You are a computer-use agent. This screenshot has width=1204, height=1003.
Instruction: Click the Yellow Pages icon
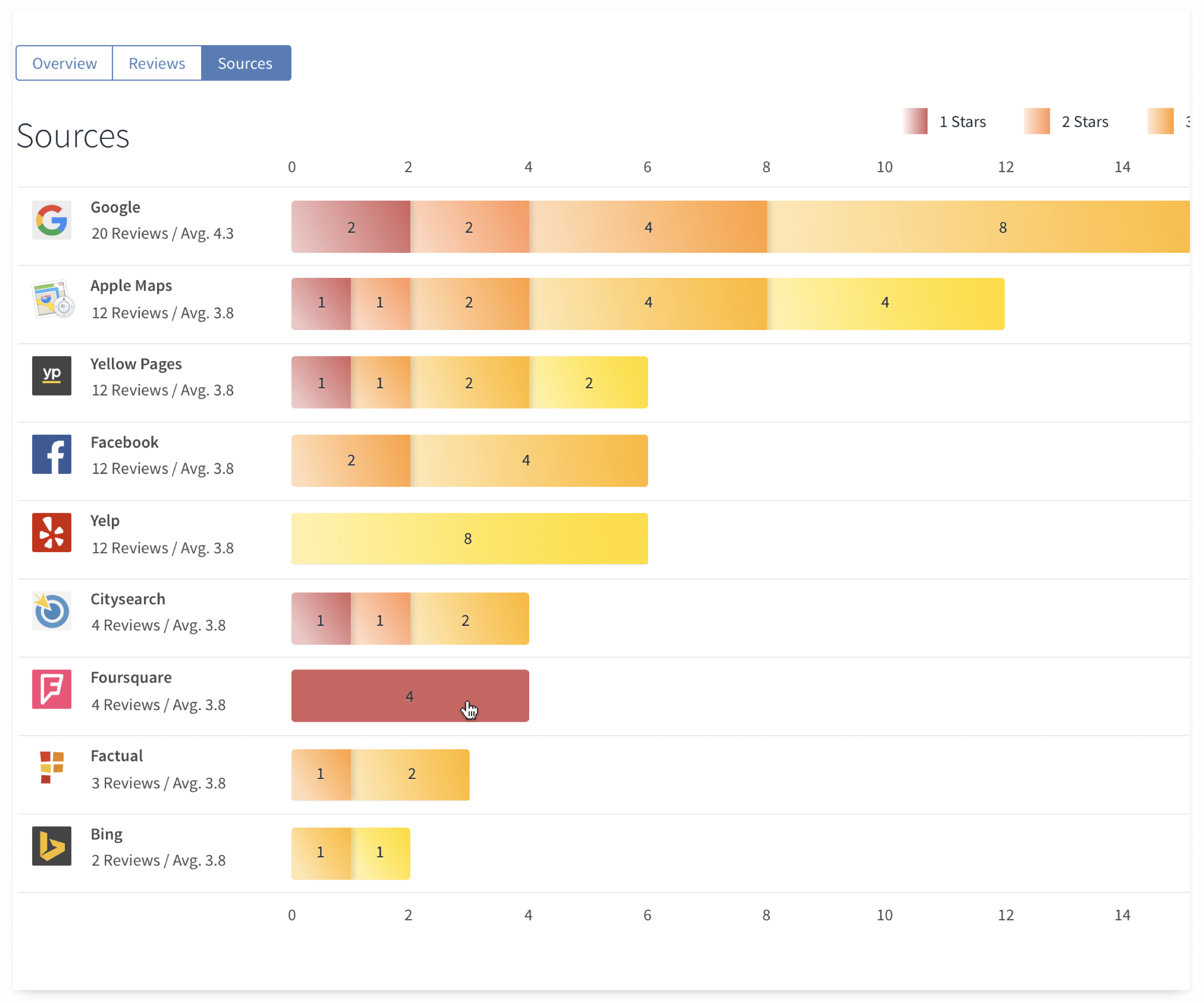(52, 376)
